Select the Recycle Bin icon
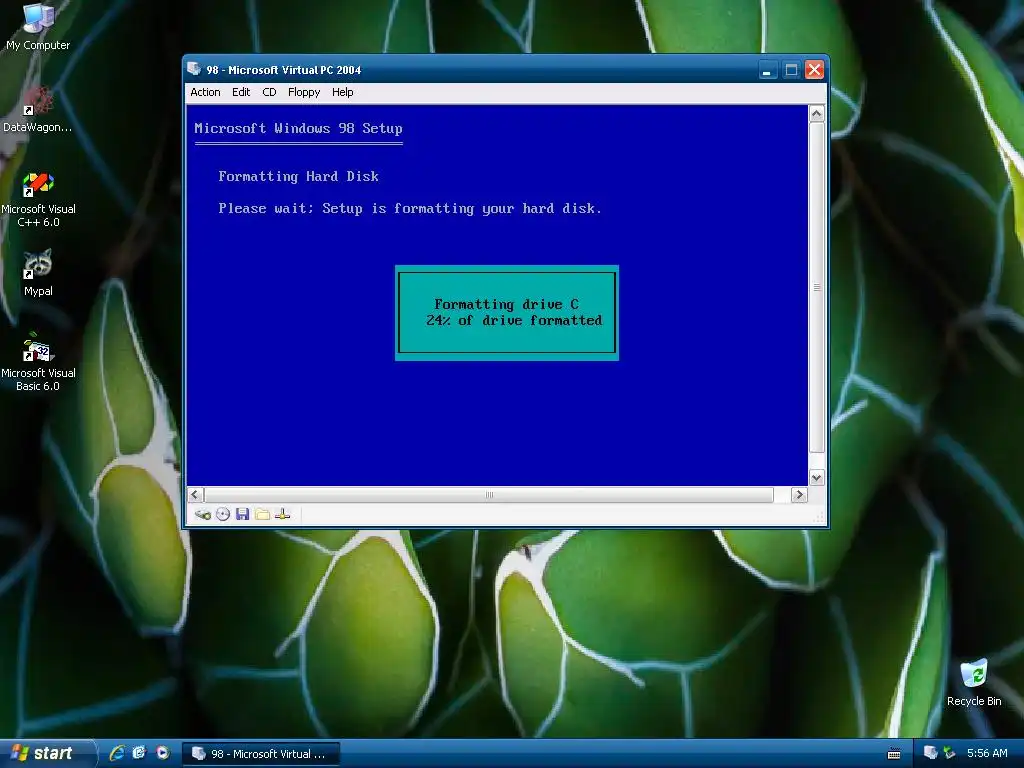1024x768 pixels. 974,683
